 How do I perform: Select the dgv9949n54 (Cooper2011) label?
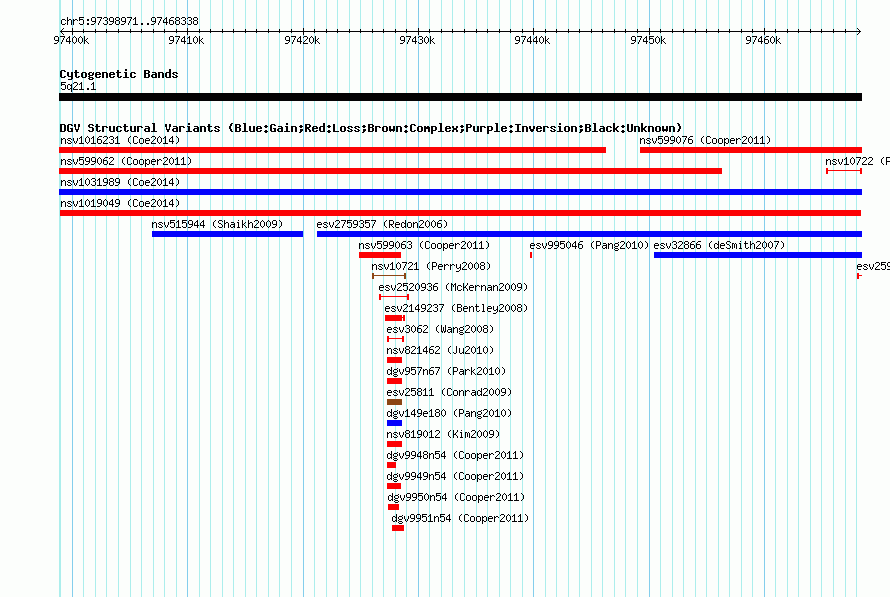pos(455,476)
